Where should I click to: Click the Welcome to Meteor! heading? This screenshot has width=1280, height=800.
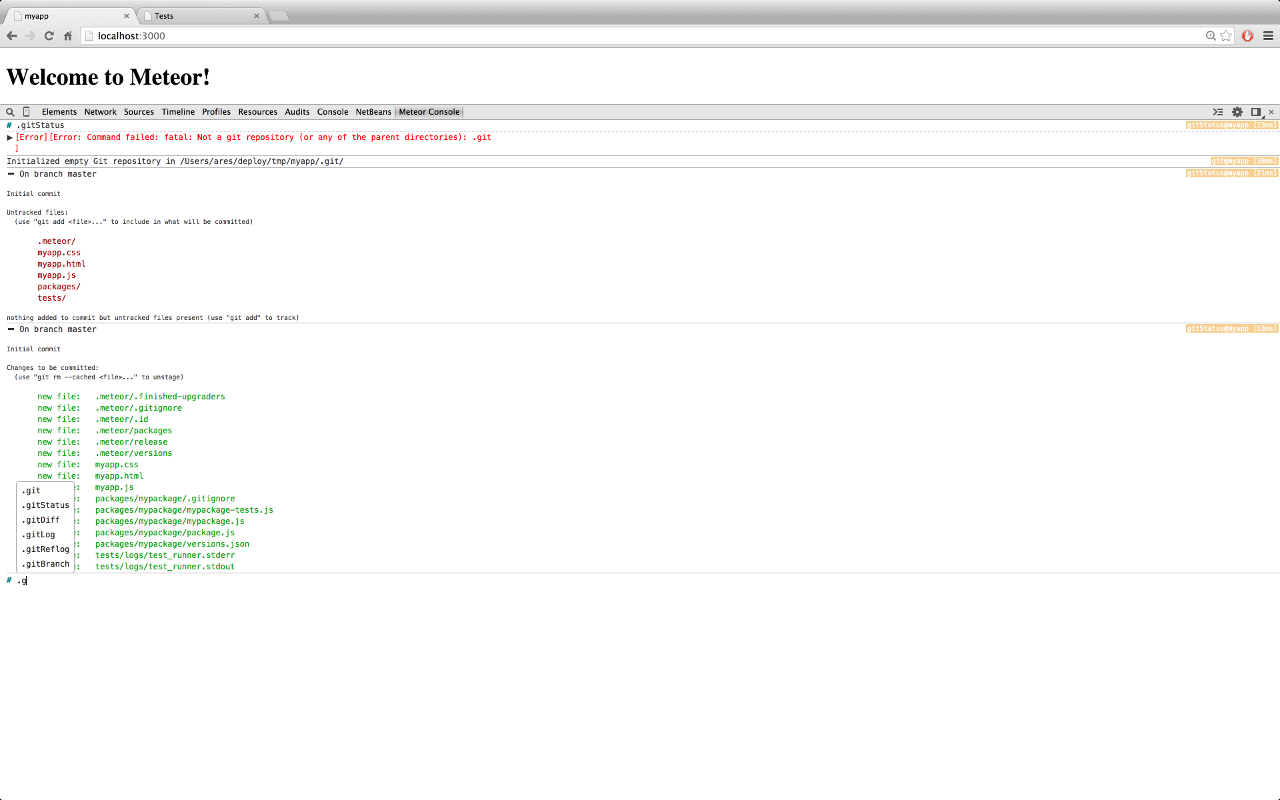[108, 77]
